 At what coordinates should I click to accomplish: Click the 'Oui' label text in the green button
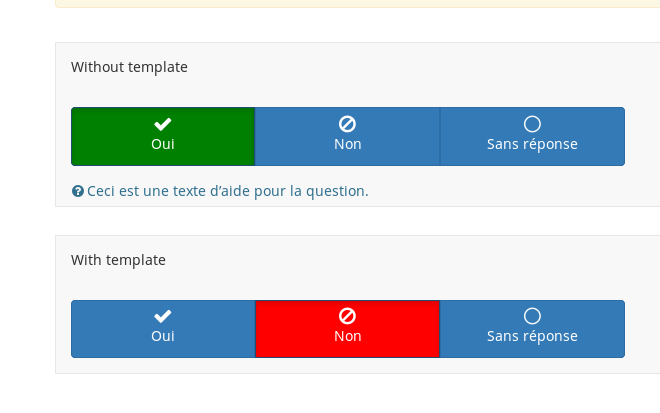(163, 144)
